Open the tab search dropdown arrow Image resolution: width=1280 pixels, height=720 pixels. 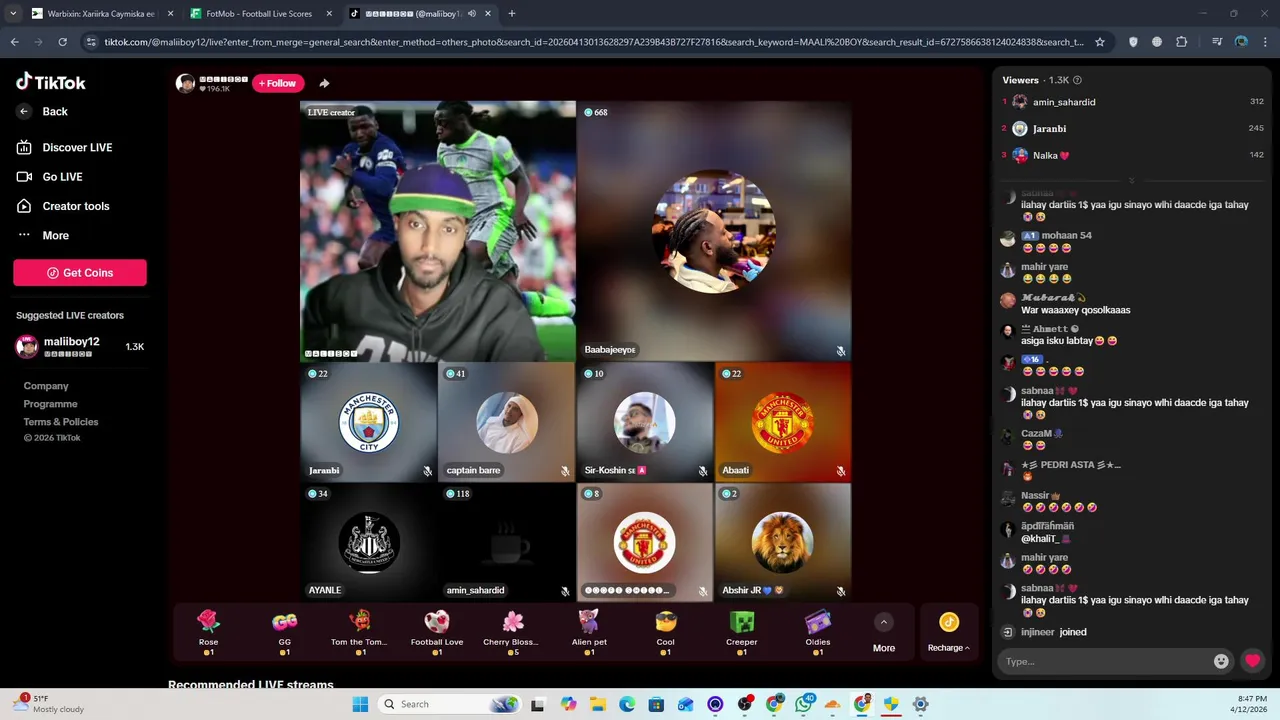click(13, 14)
